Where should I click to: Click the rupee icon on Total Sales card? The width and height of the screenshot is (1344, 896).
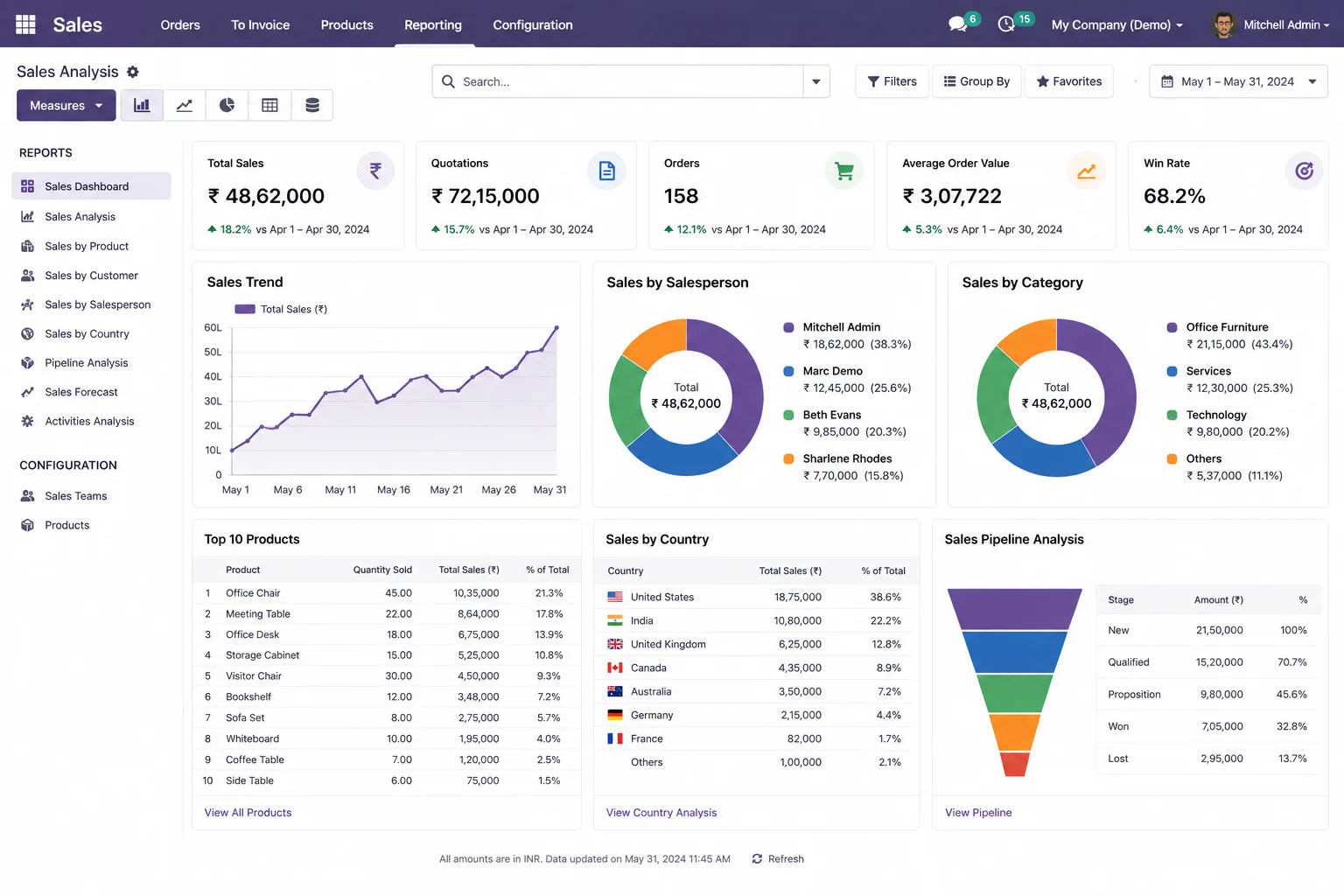375,171
